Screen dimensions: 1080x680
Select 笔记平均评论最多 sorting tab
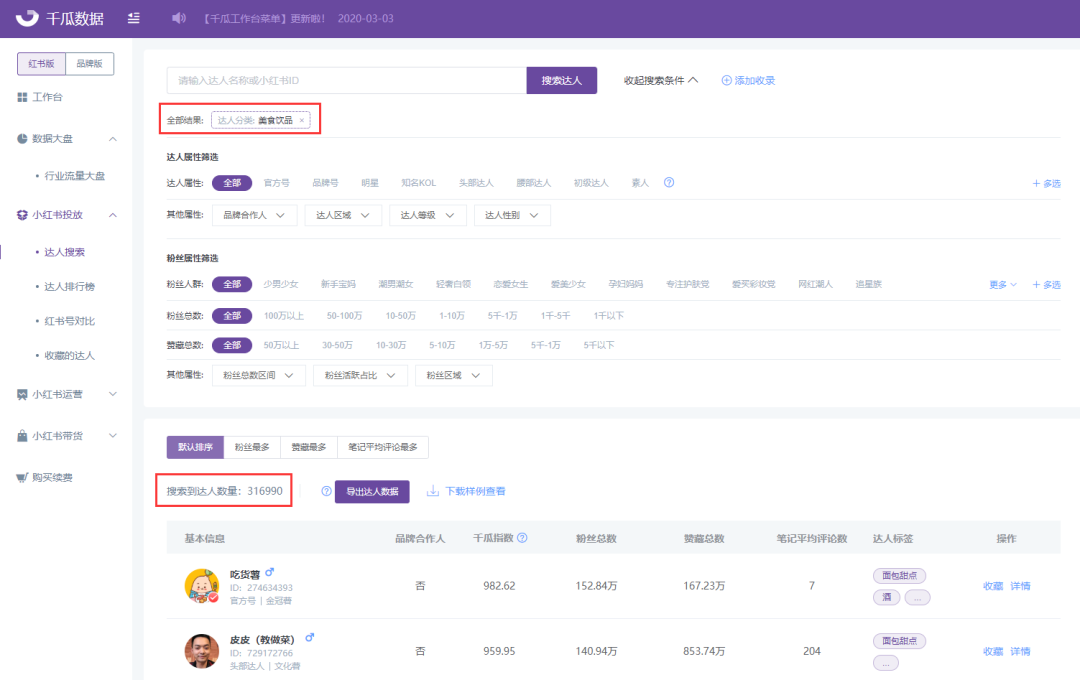pos(383,447)
